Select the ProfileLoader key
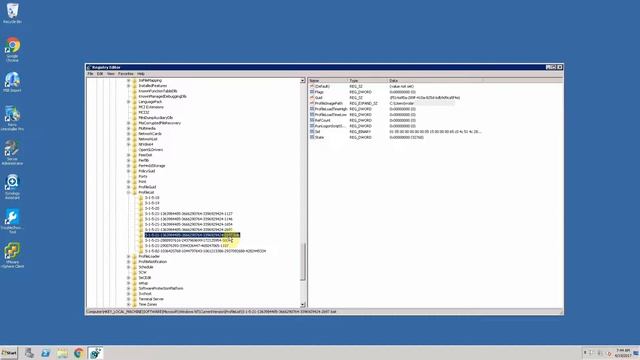 point(149,256)
